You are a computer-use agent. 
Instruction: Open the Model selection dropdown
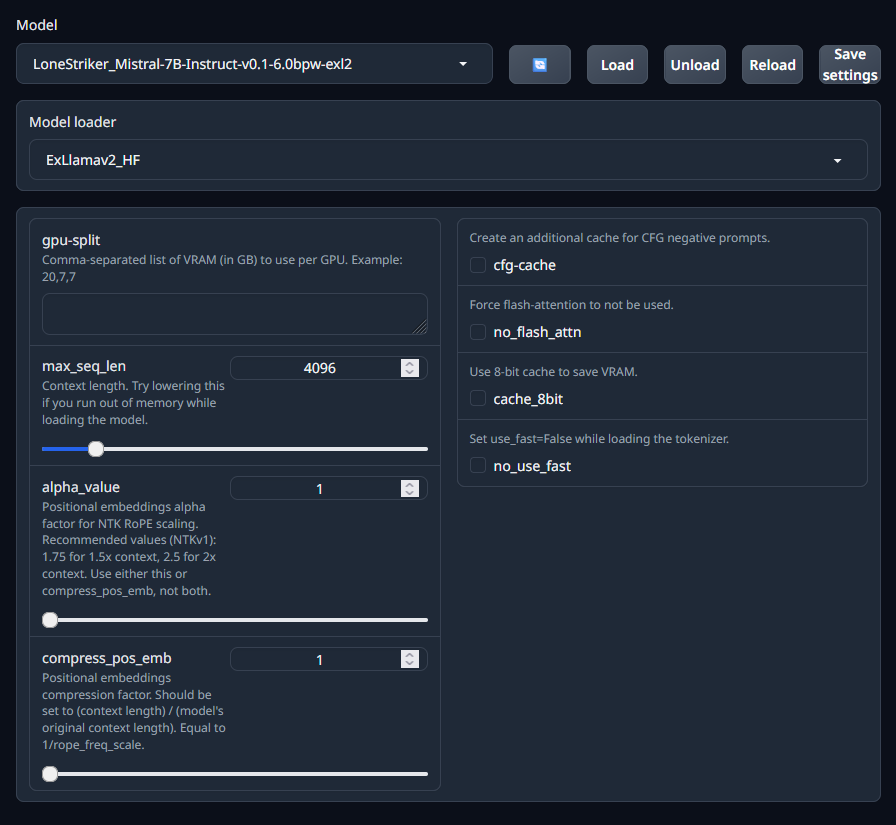pyautogui.click(x=254, y=64)
